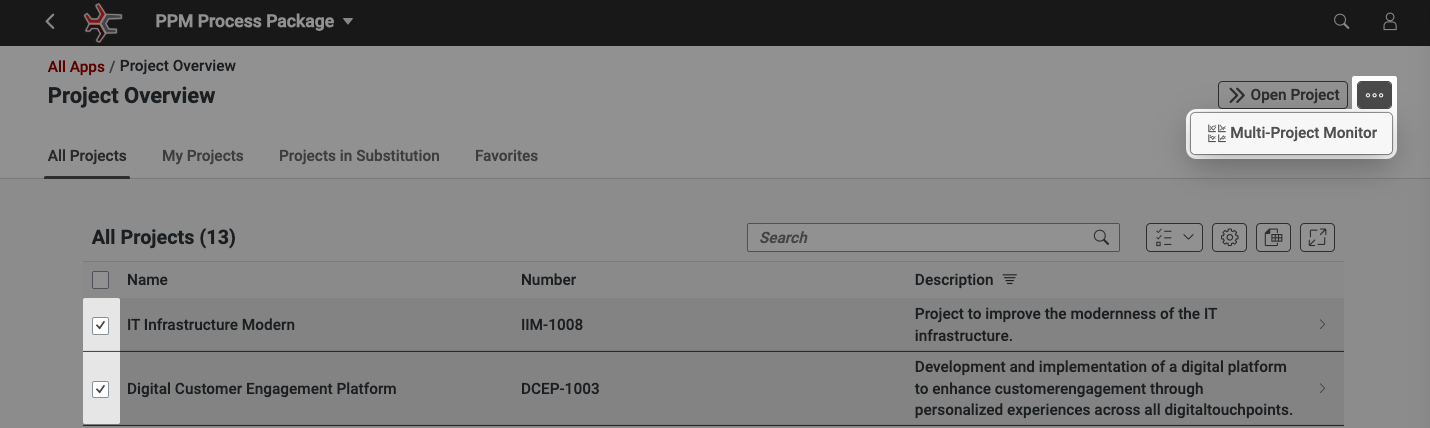Viewport: 1430px width, 428px height.
Task: Uncheck Digital Customer Engagement Platform row
Action: pyautogui.click(x=100, y=389)
